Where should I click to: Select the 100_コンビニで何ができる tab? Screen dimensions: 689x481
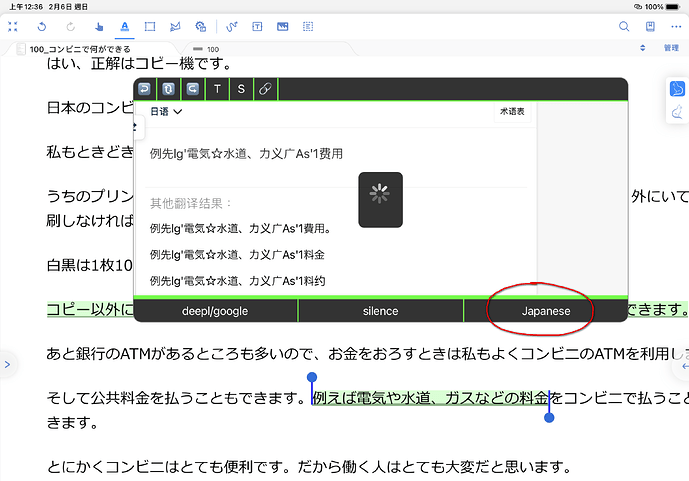tap(80, 49)
